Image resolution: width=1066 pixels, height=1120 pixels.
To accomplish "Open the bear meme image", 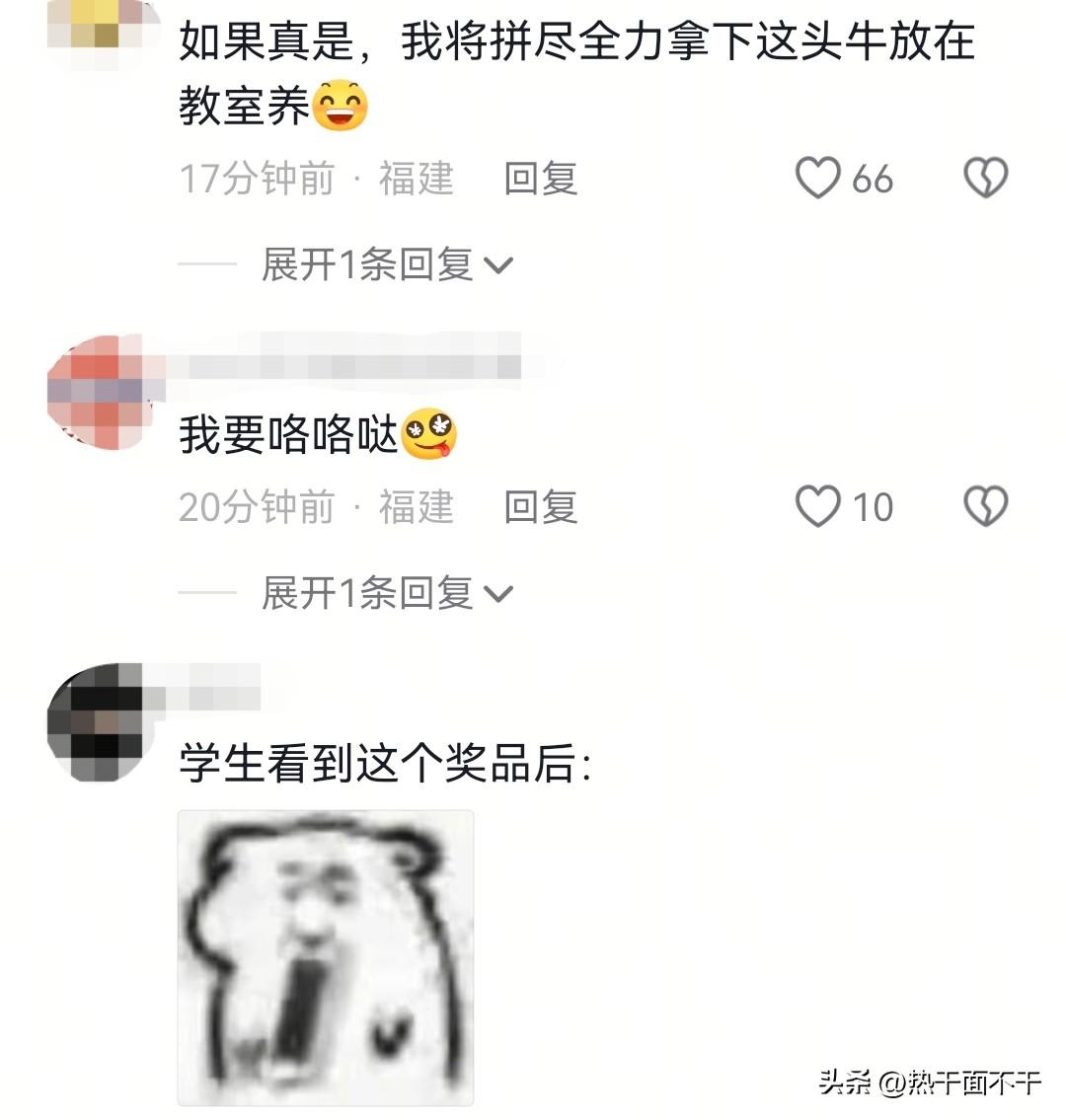I will point(325,958).
